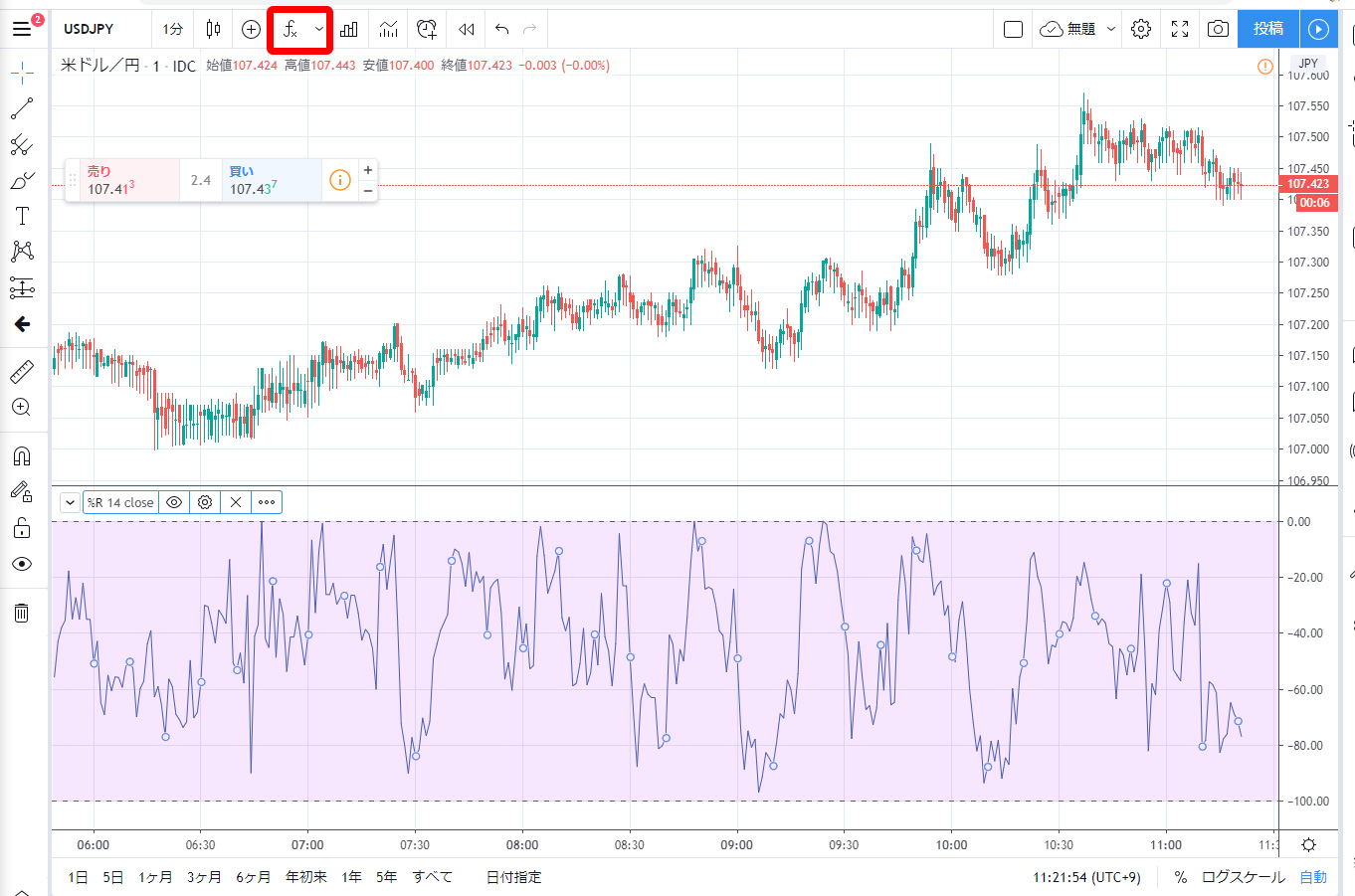
Task: Open %R indicator settings gear
Action: coord(205,502)
